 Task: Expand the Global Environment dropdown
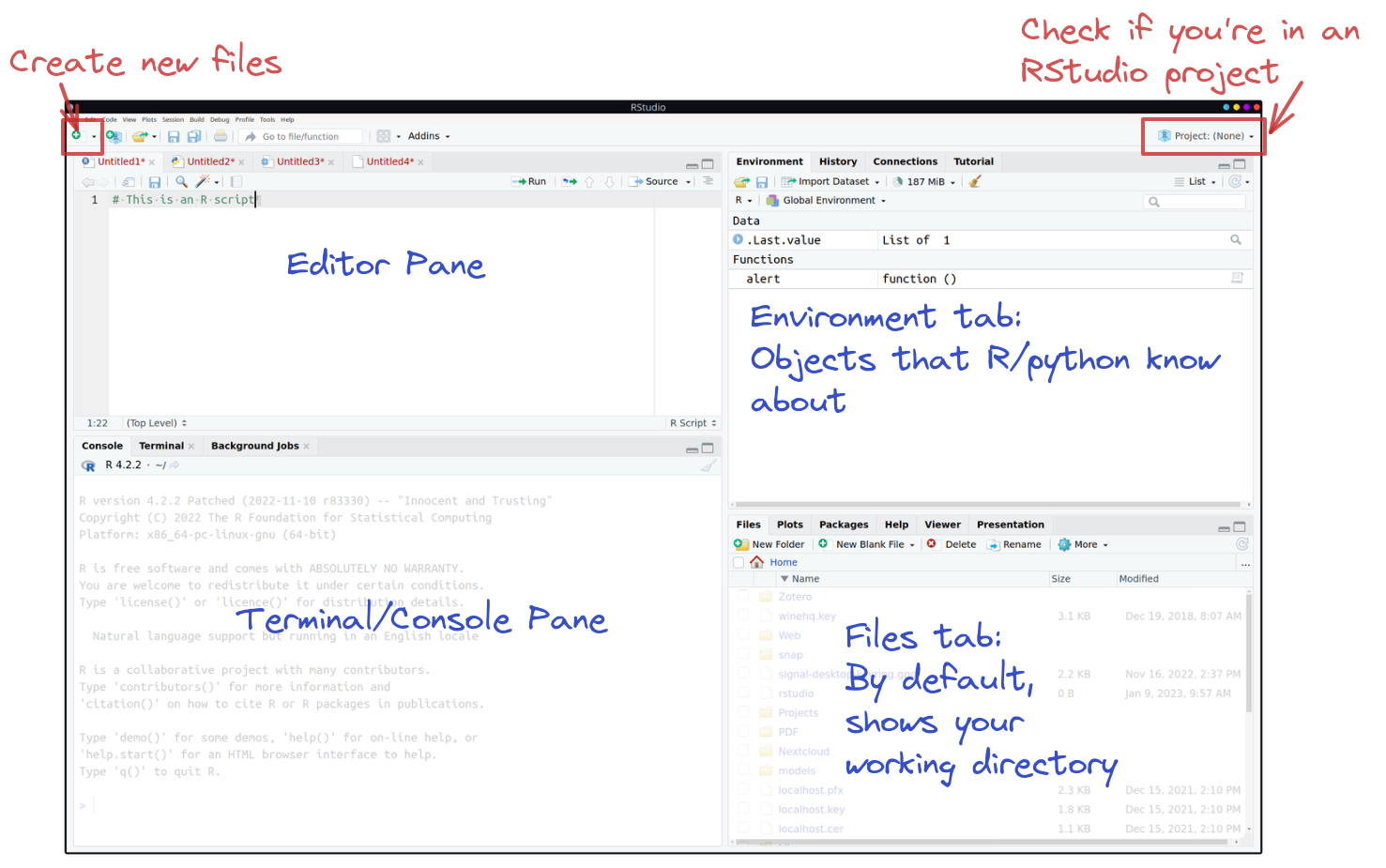(827, 201)
